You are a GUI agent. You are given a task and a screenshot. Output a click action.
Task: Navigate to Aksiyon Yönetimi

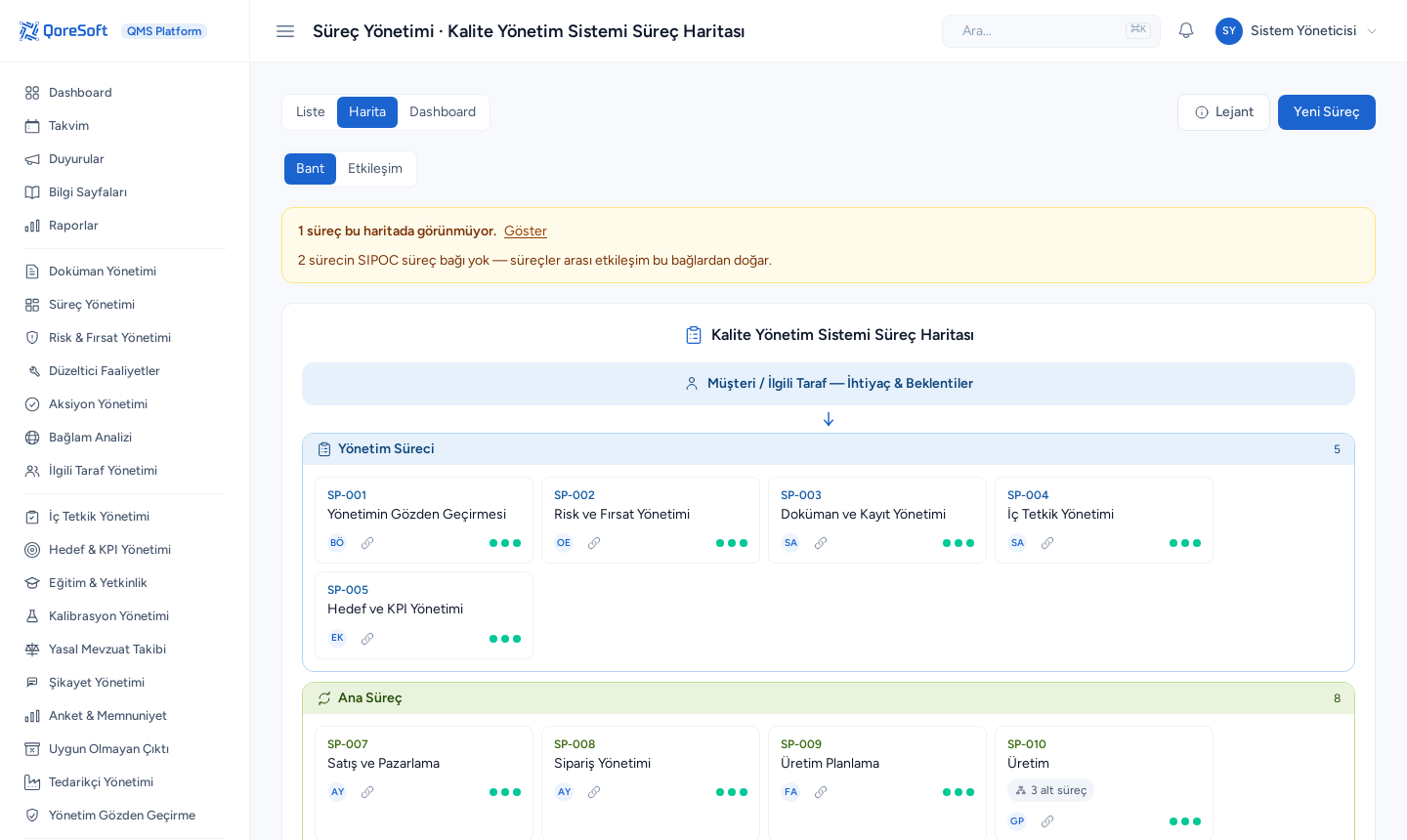click(x=125, y=404)
